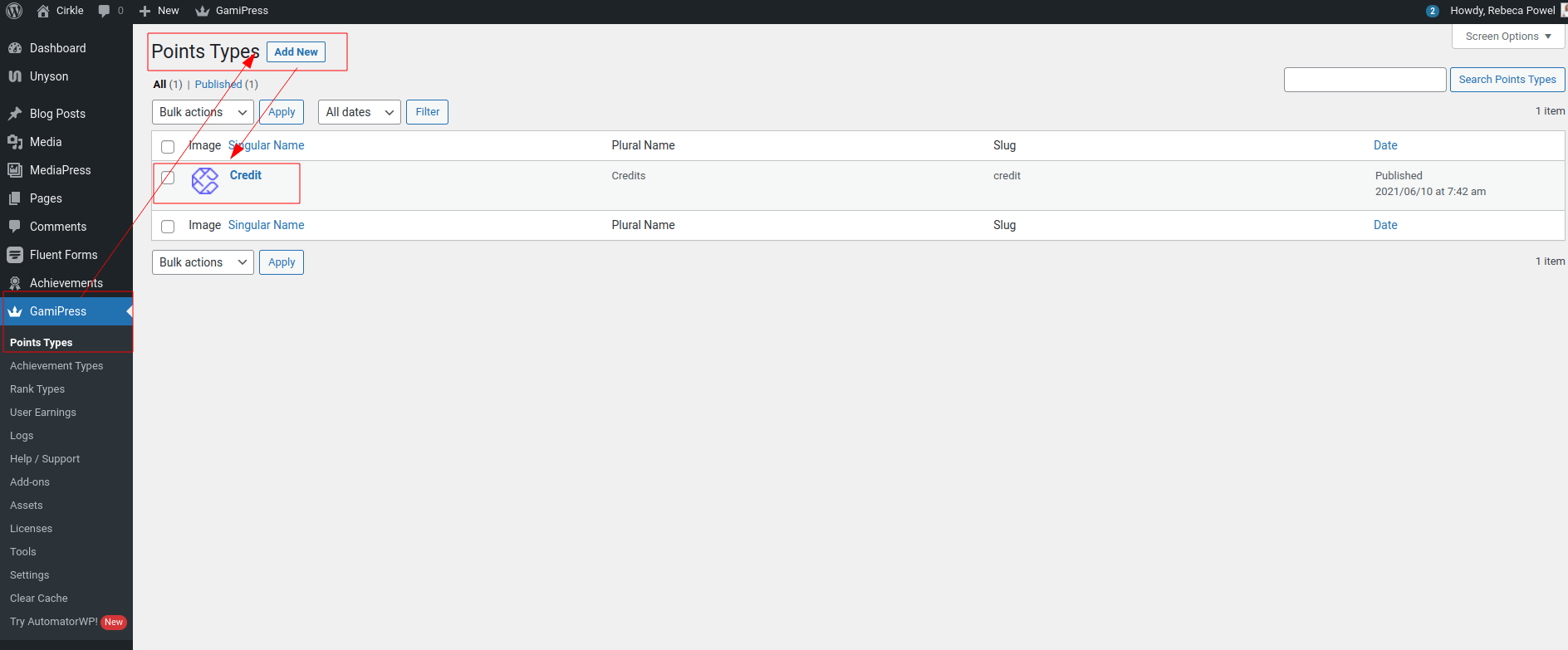1568x650 pixels.
Task: Open User Earnings submenu item
Action: 43,412
